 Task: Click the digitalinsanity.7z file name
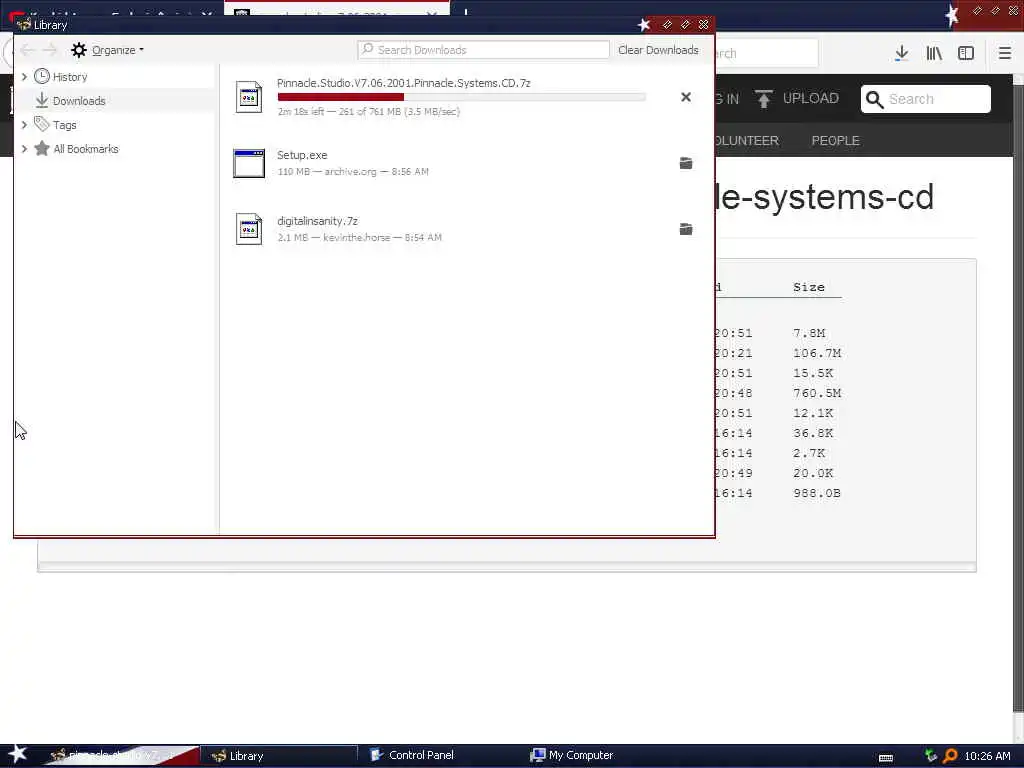click(x=317, y=221)
